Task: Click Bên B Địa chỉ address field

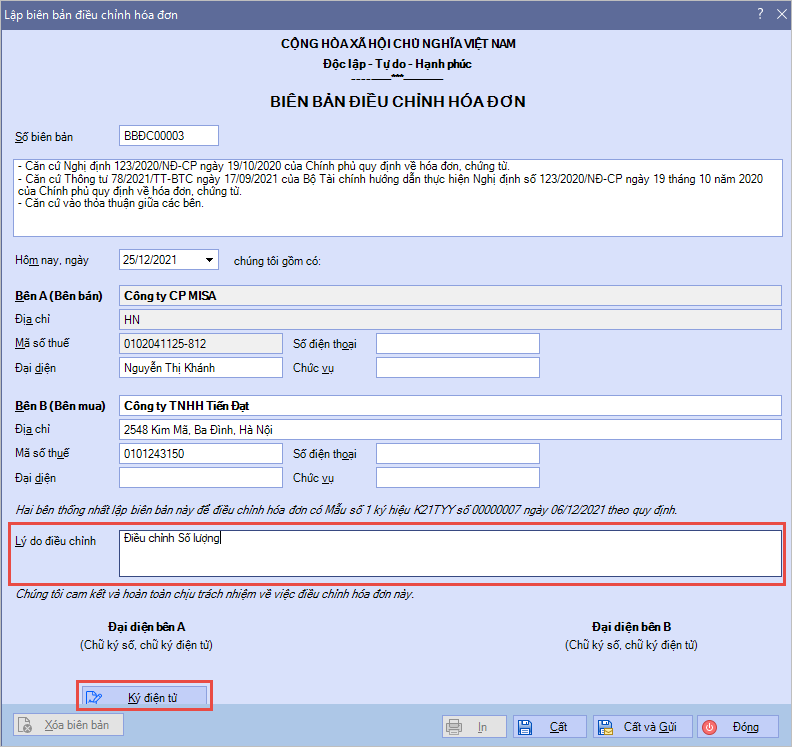Action: pos(449,429)
